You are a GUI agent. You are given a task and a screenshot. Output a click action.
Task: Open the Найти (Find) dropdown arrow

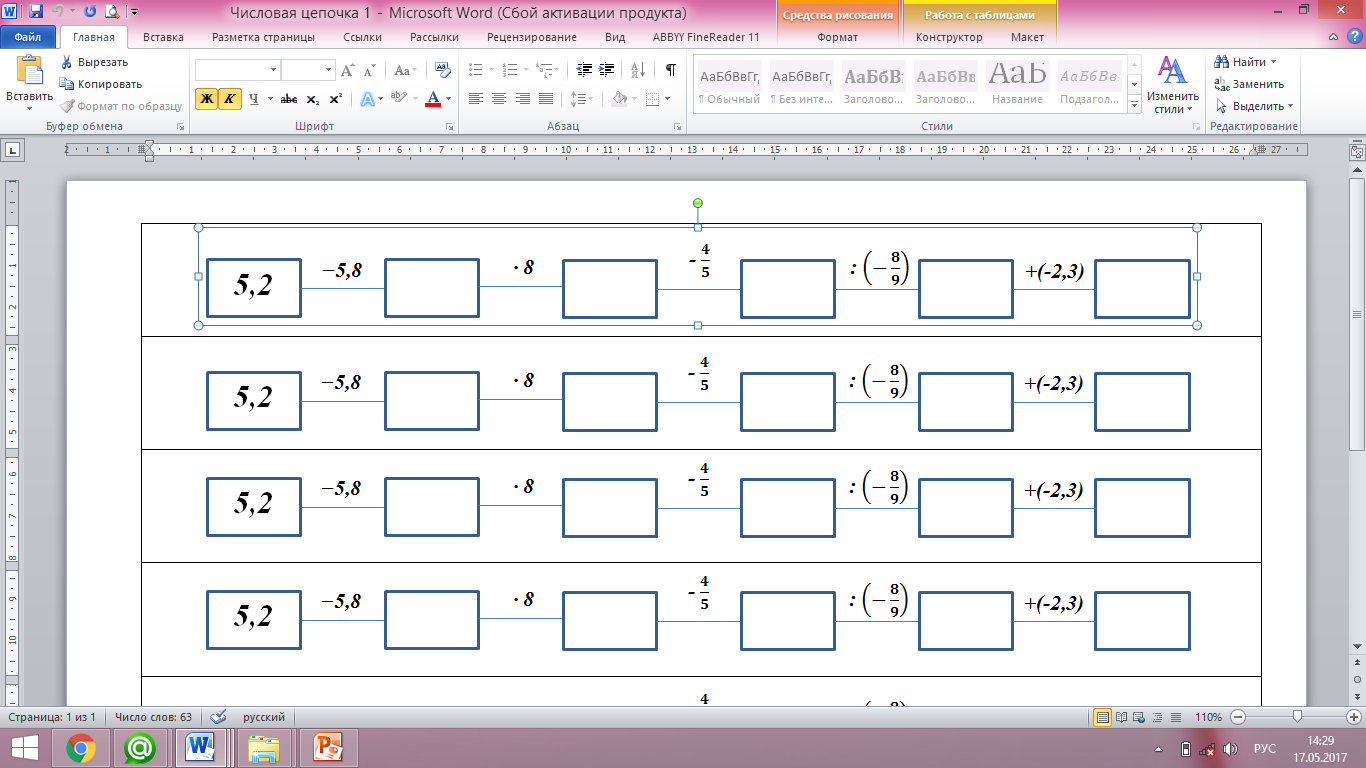[1273, 62]
